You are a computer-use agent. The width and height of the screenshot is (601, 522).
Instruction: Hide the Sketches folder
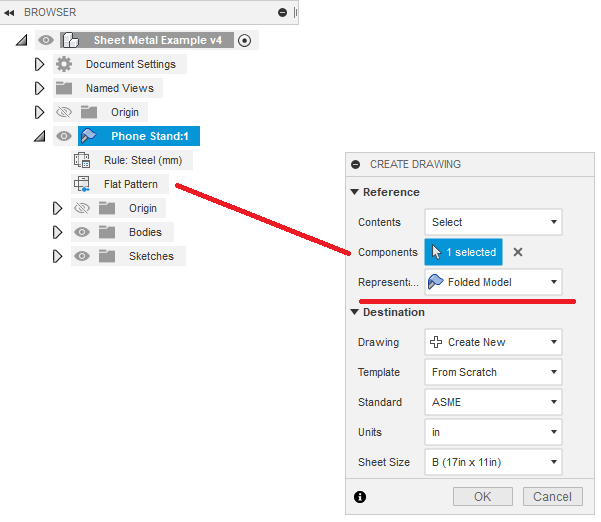point(82,256)
